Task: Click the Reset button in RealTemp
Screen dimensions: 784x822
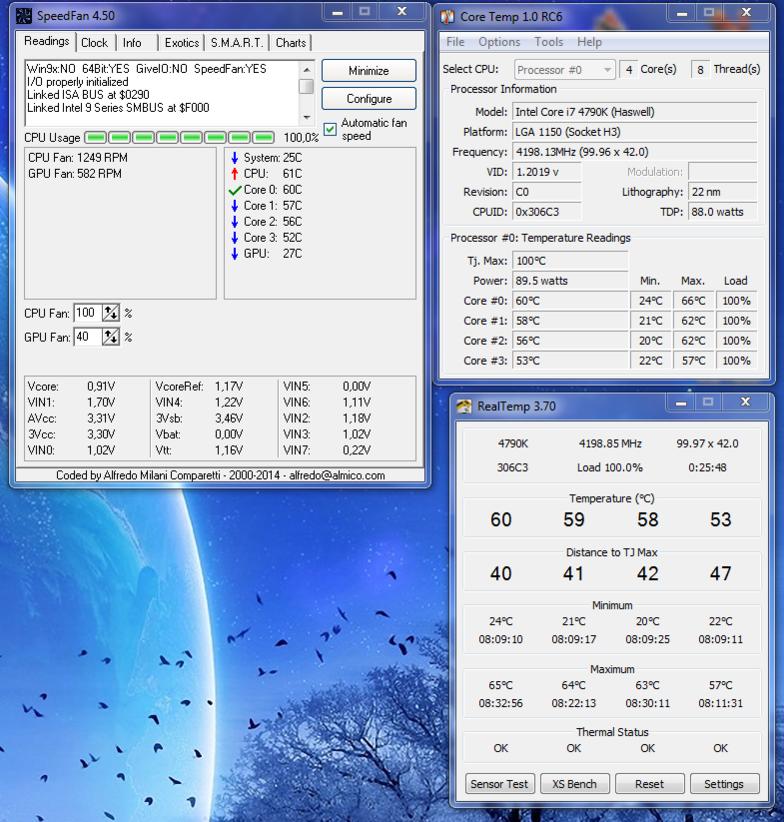Action: 649,784
